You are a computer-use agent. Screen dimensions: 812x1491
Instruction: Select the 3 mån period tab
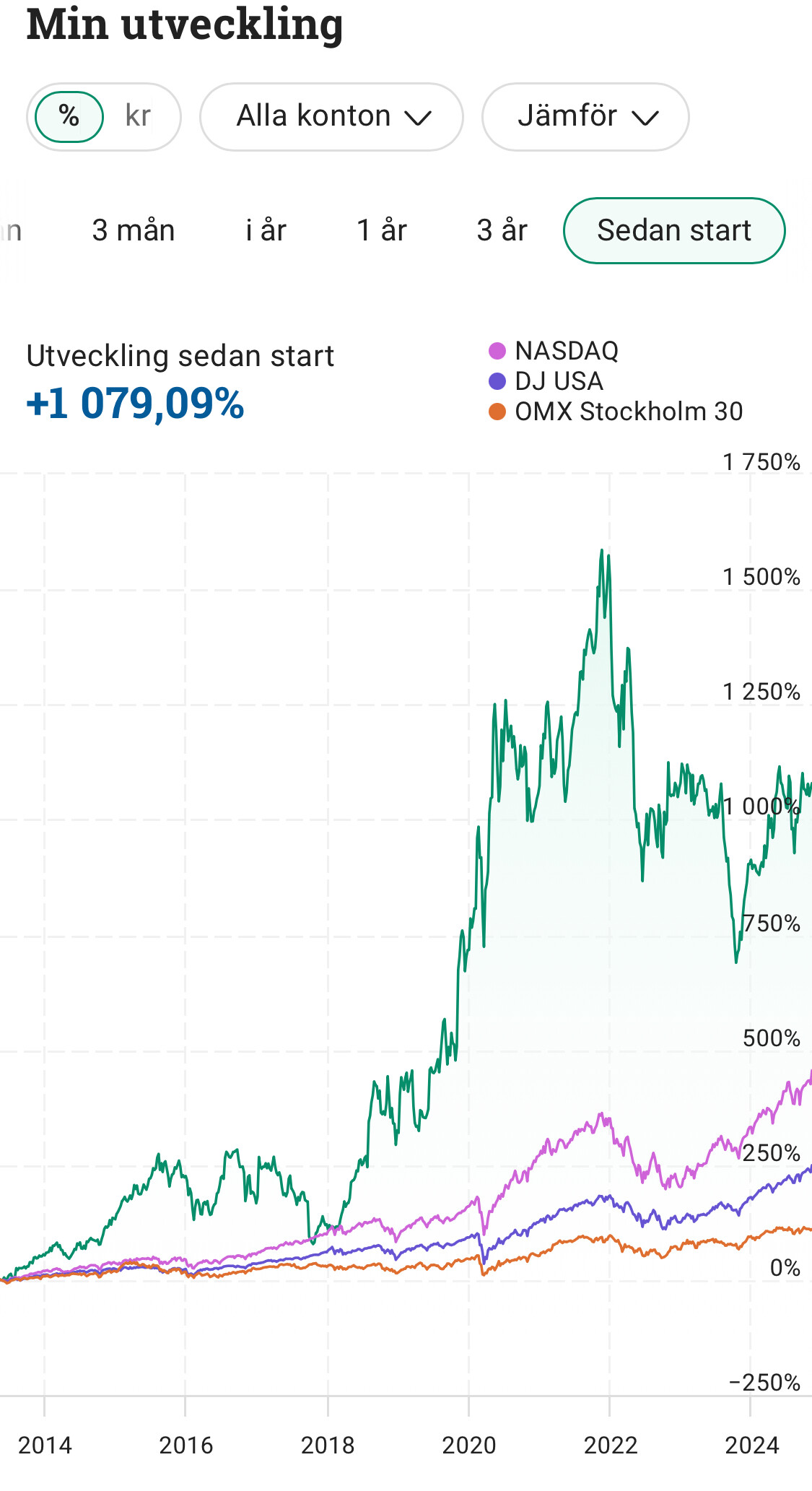(134, 230)
